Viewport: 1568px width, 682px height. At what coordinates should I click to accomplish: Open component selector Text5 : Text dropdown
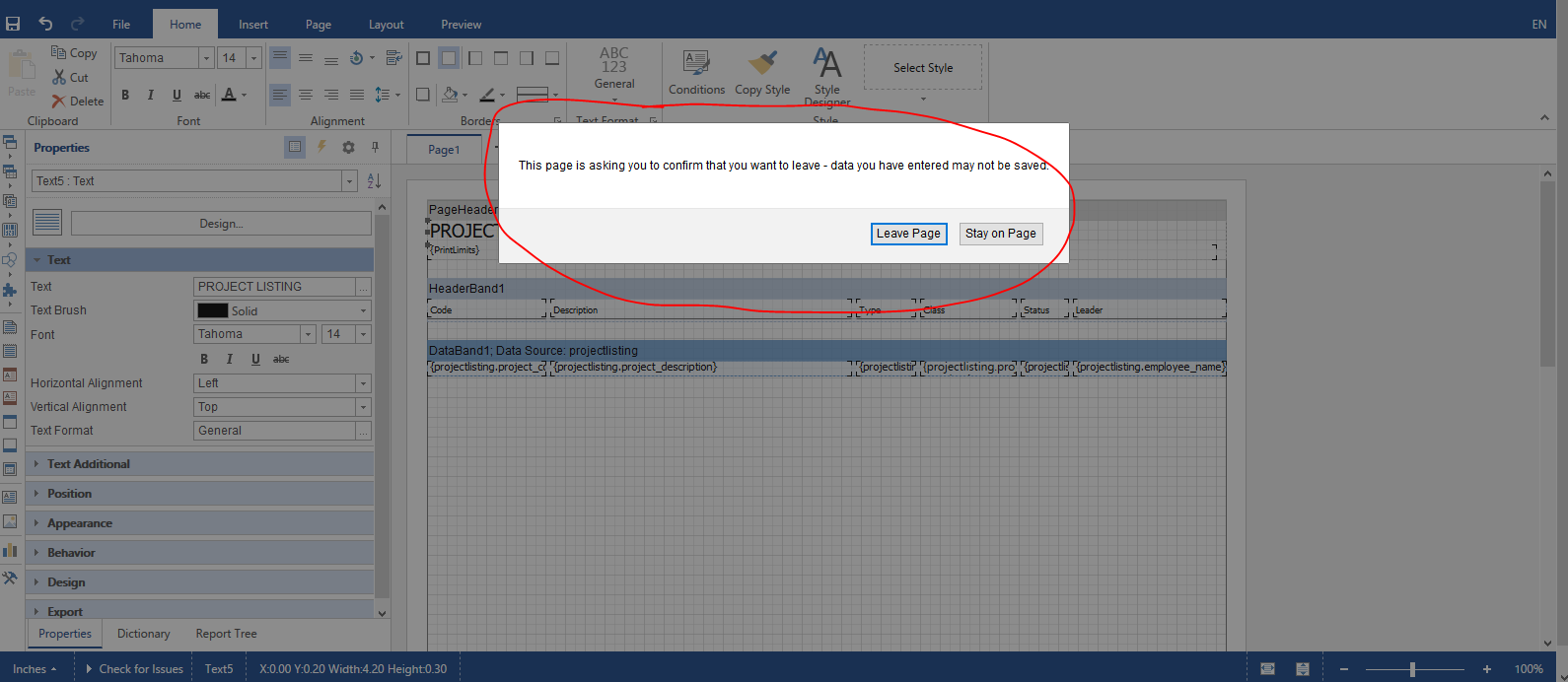(x=348, y=181)
